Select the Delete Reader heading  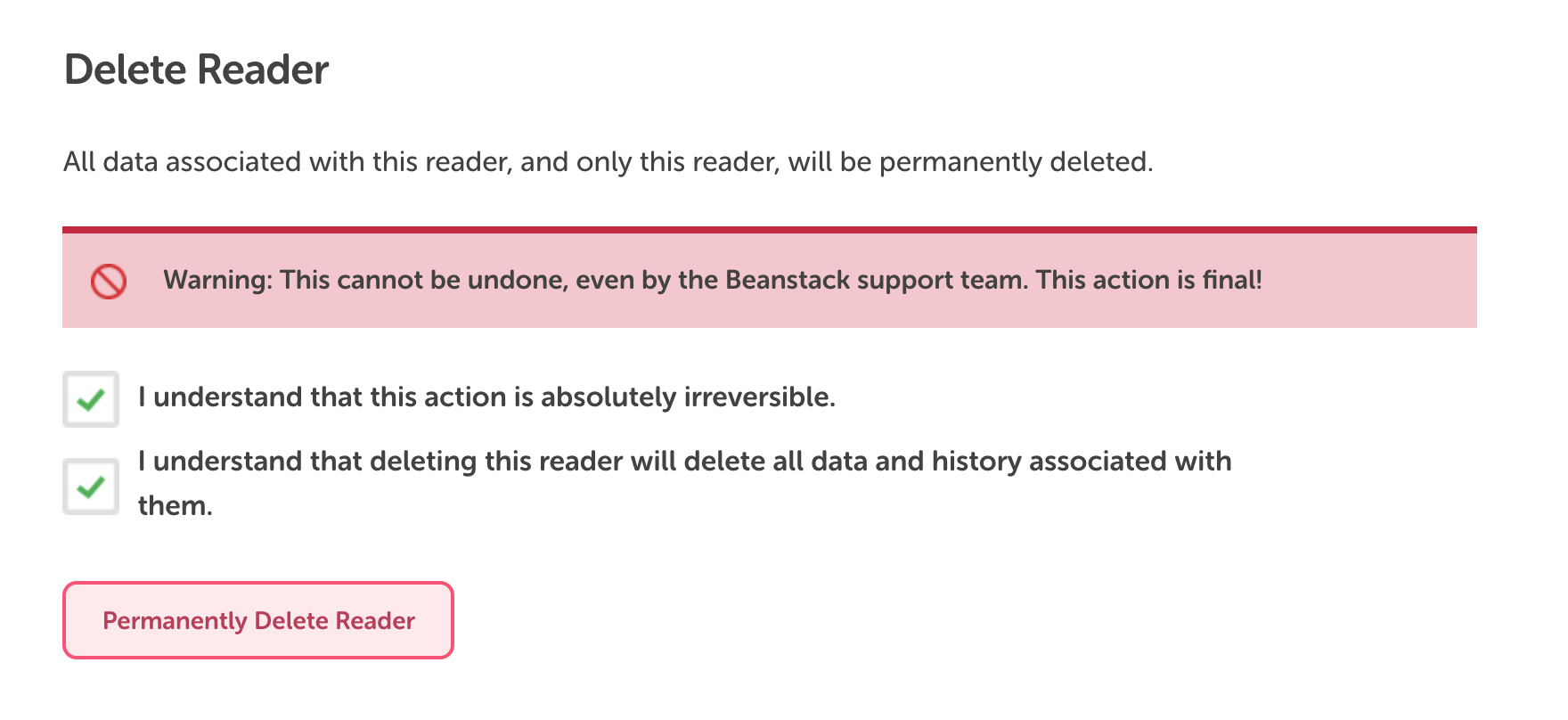pyautogui.click(x=196, y=70)
